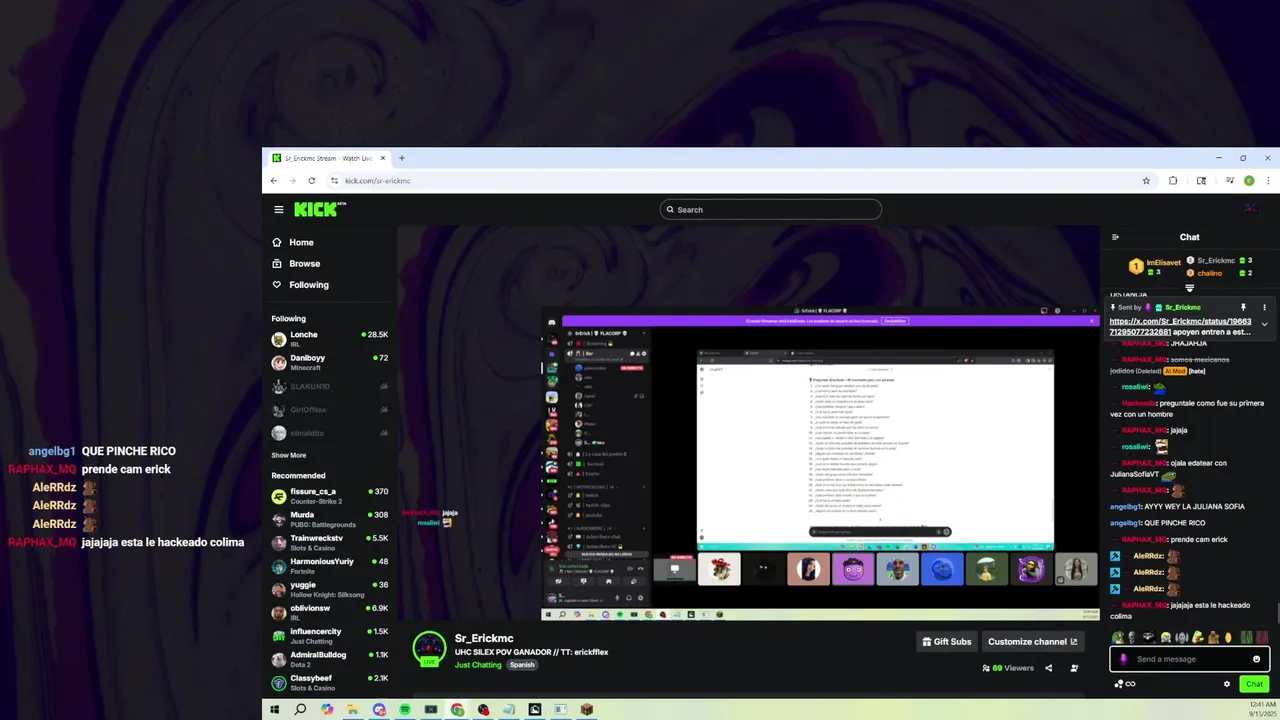This screenshot has width=1280, height=720.
Task: Open the Chrome profile avatar
Action: [1249, 181]
